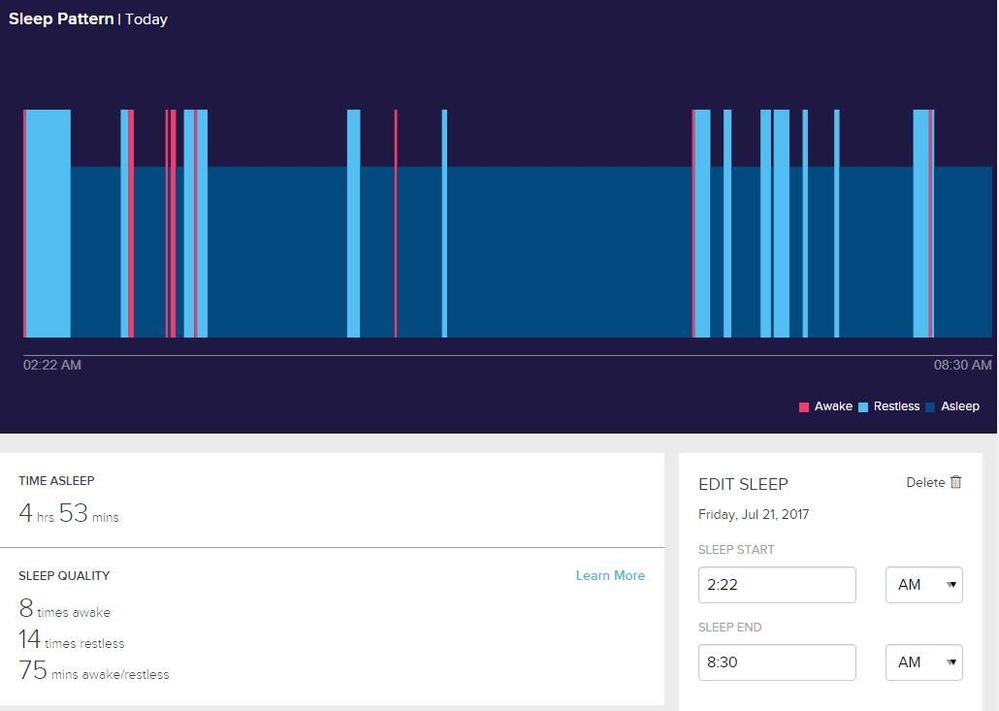The height and width of the screenshot is (711, 999).
Task: Click the Sleep Pattern heading
Action: (x=61, y=19)
